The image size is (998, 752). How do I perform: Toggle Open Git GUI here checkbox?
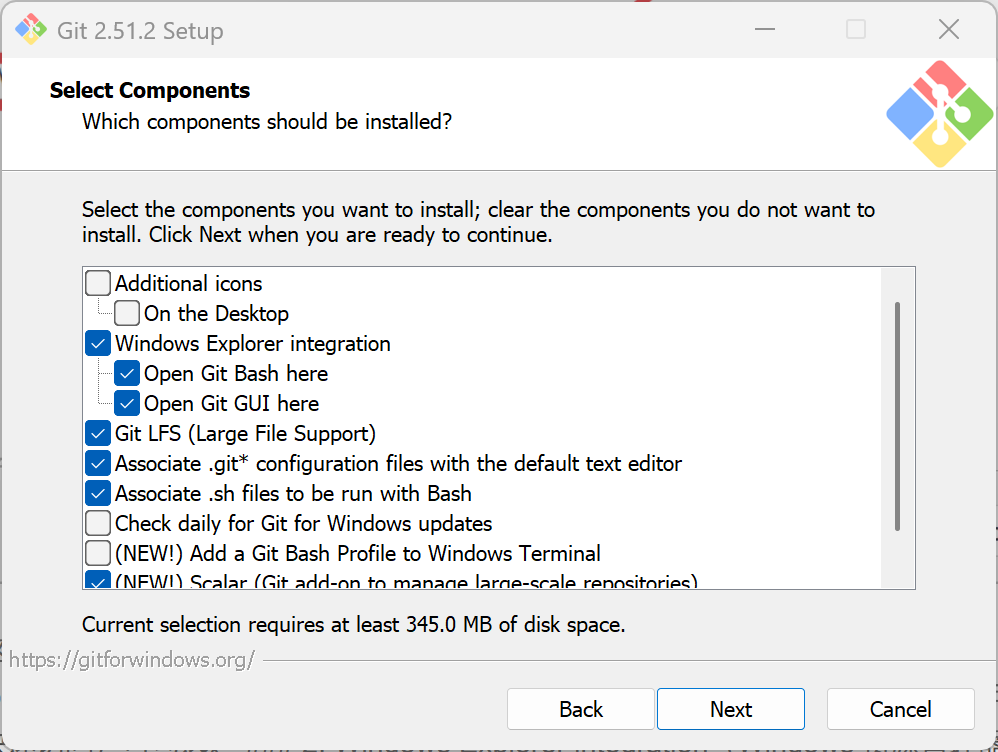[127, 404]
